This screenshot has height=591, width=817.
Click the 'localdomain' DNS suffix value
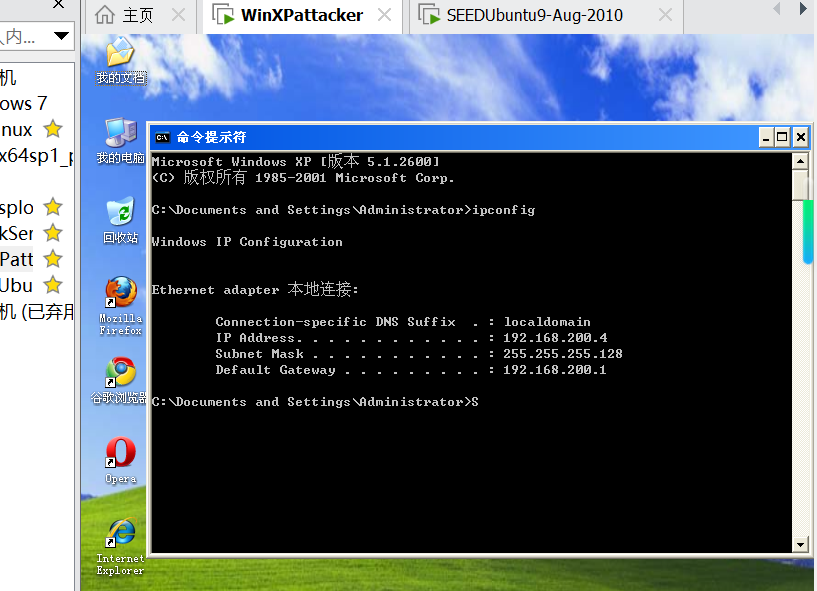[x=547, y=322]
